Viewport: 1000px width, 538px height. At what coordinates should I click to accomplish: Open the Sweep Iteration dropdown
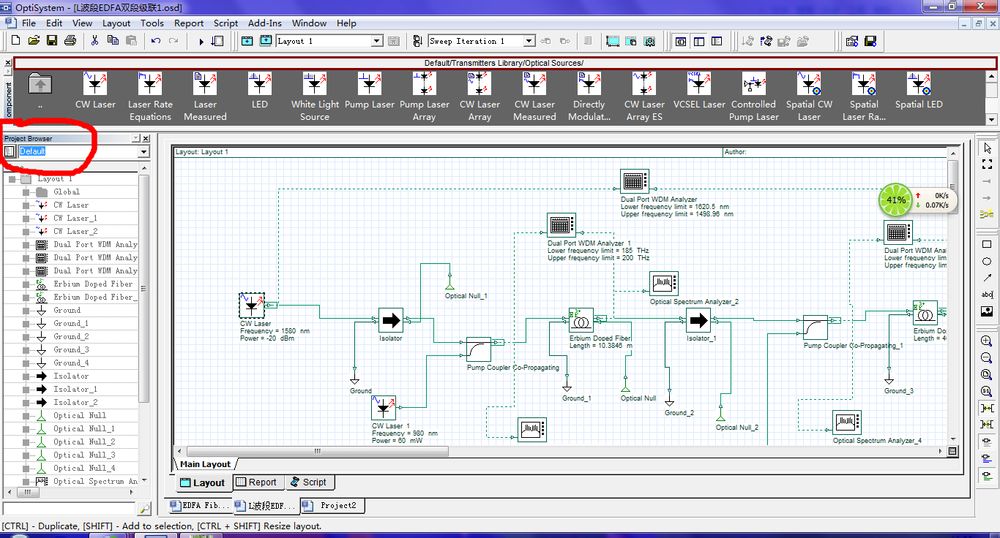click(x=529, y=41)
